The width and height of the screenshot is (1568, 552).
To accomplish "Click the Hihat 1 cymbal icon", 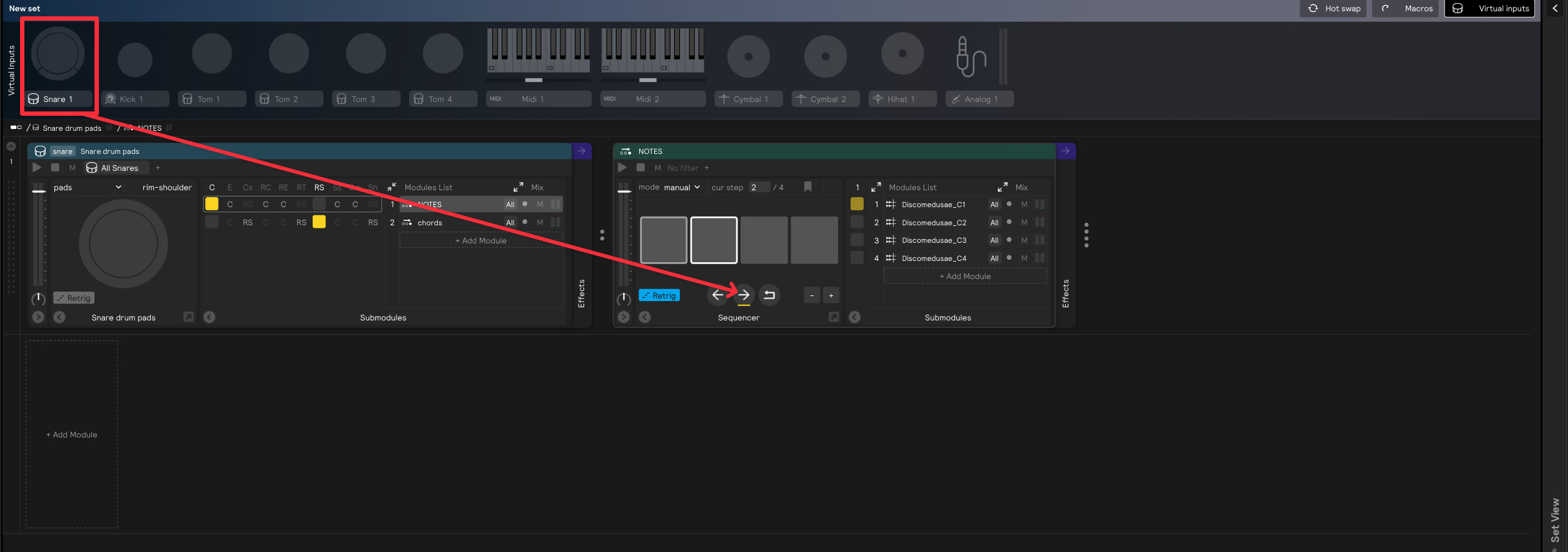I will click(902, 54).
